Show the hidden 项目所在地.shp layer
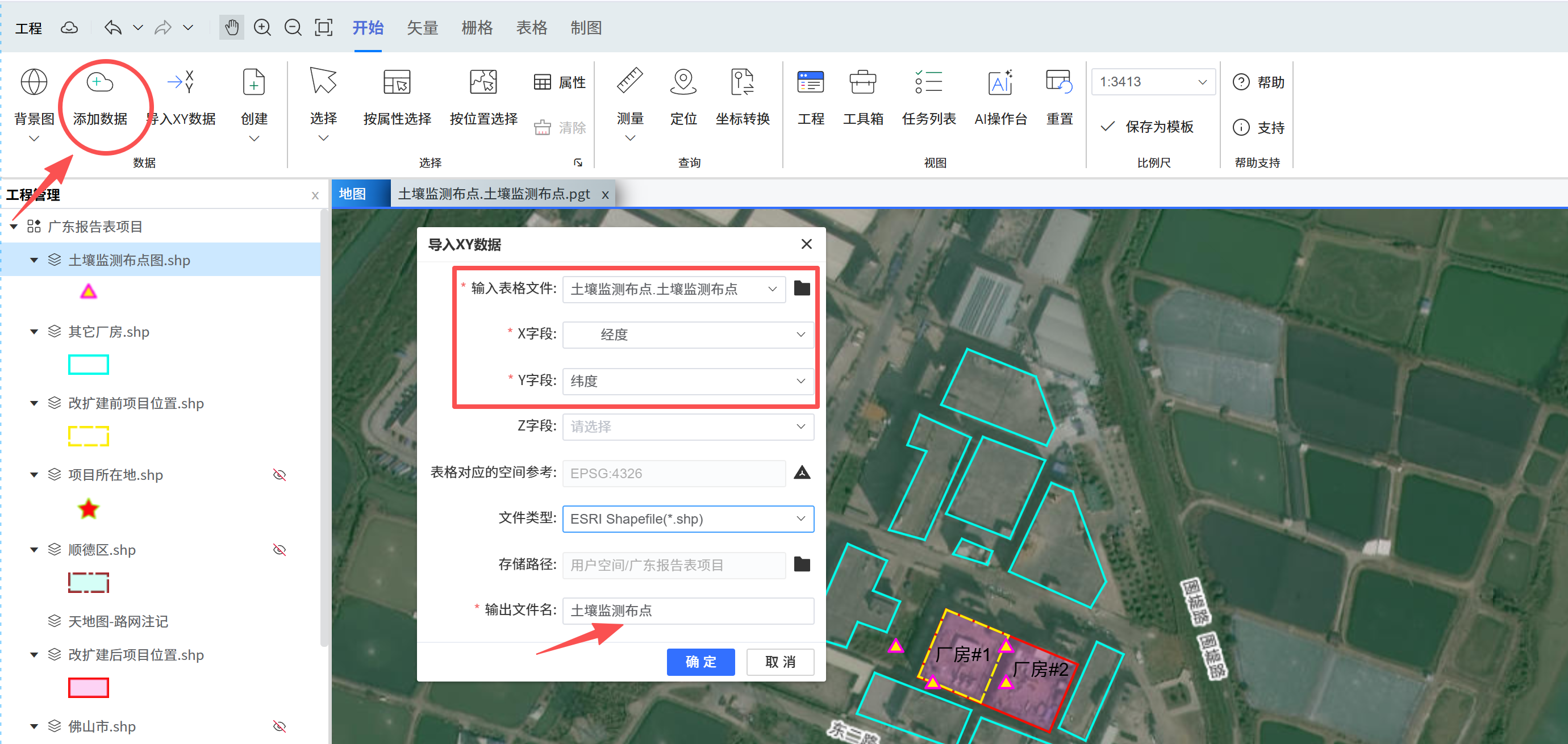Viewport: 1568px width, 744px height. (280, 474)
